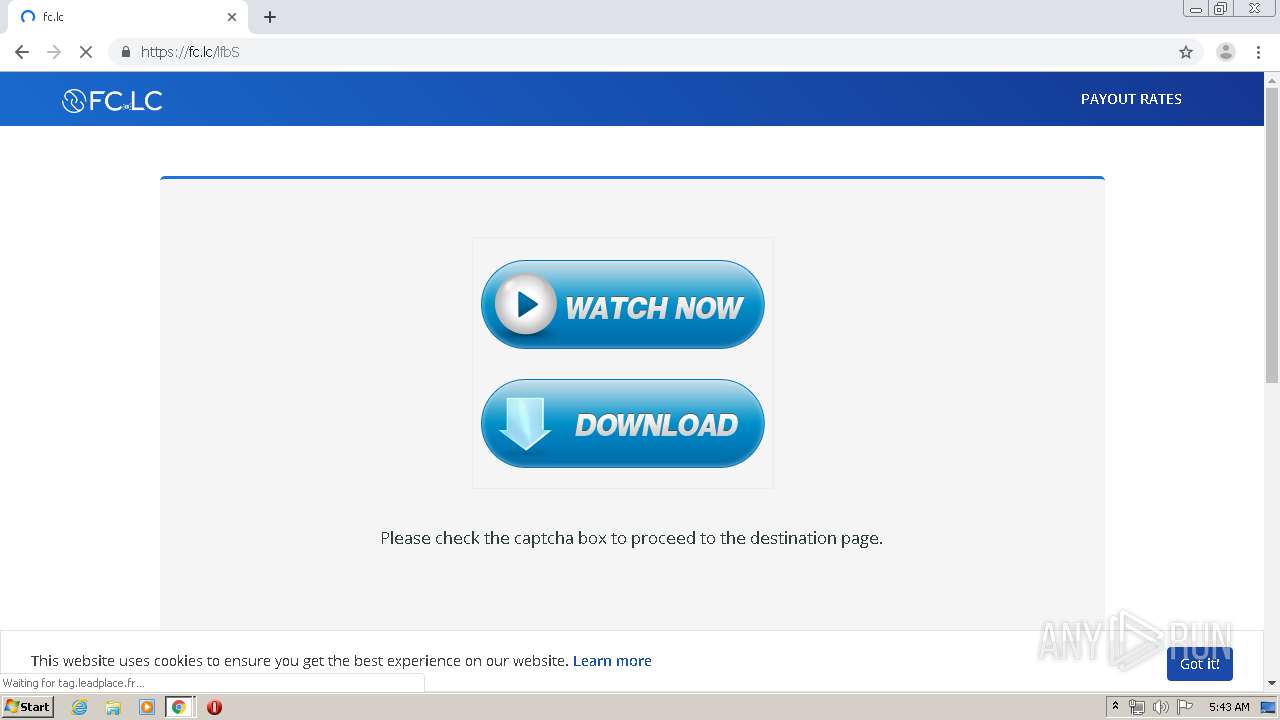The image size is (1280, 720).
Task: Open Chrome three-dot menu
Action: coord(1259,52)
